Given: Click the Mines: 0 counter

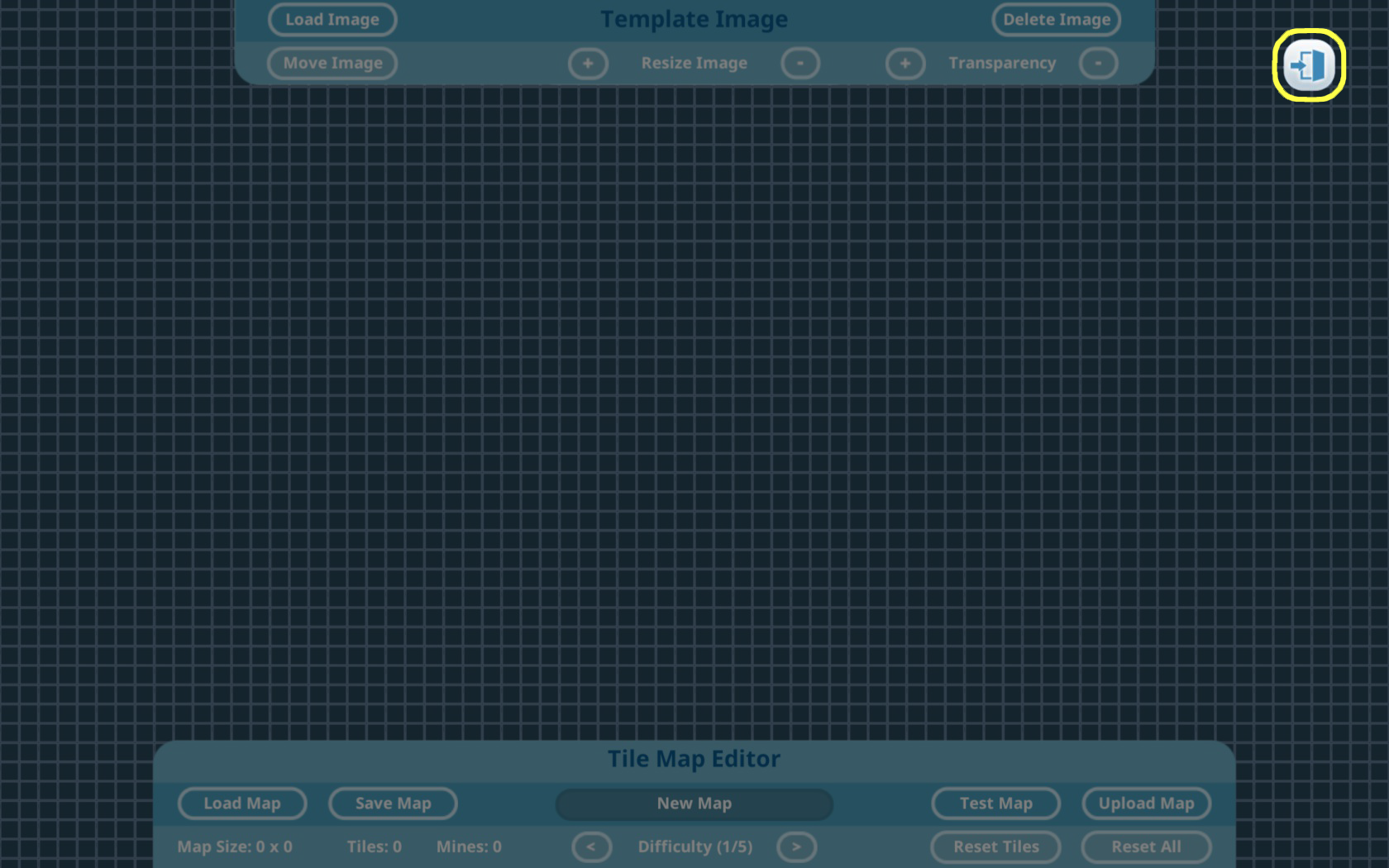Looking at the screenshot, I should [x=469, y=847].
